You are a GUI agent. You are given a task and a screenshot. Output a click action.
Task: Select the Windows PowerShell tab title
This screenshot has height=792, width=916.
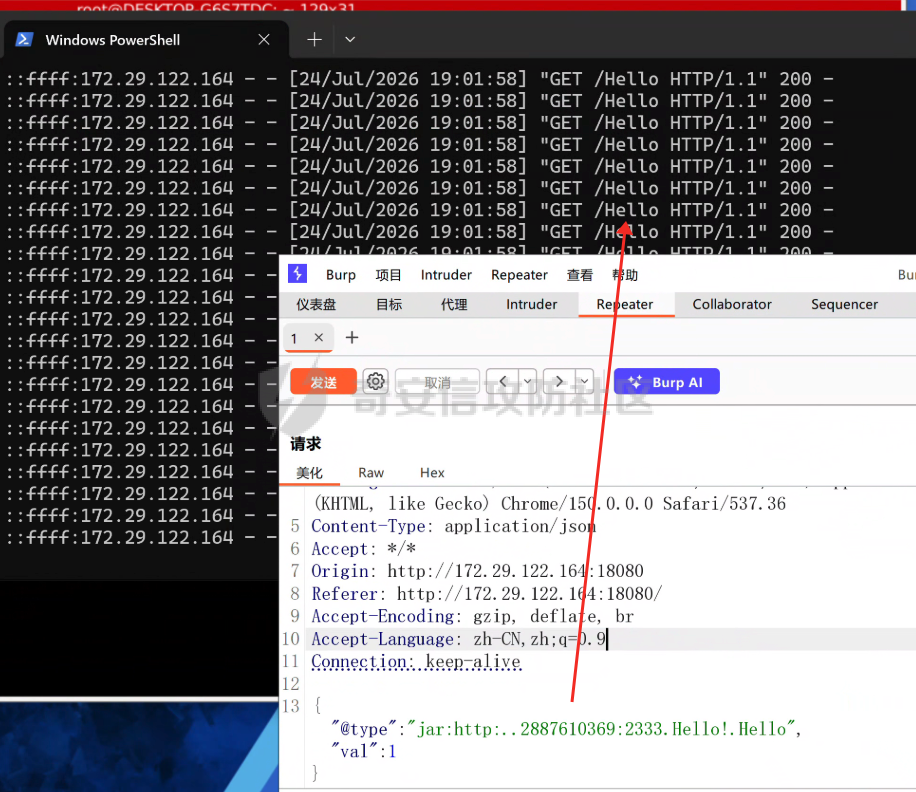(113, 40)
